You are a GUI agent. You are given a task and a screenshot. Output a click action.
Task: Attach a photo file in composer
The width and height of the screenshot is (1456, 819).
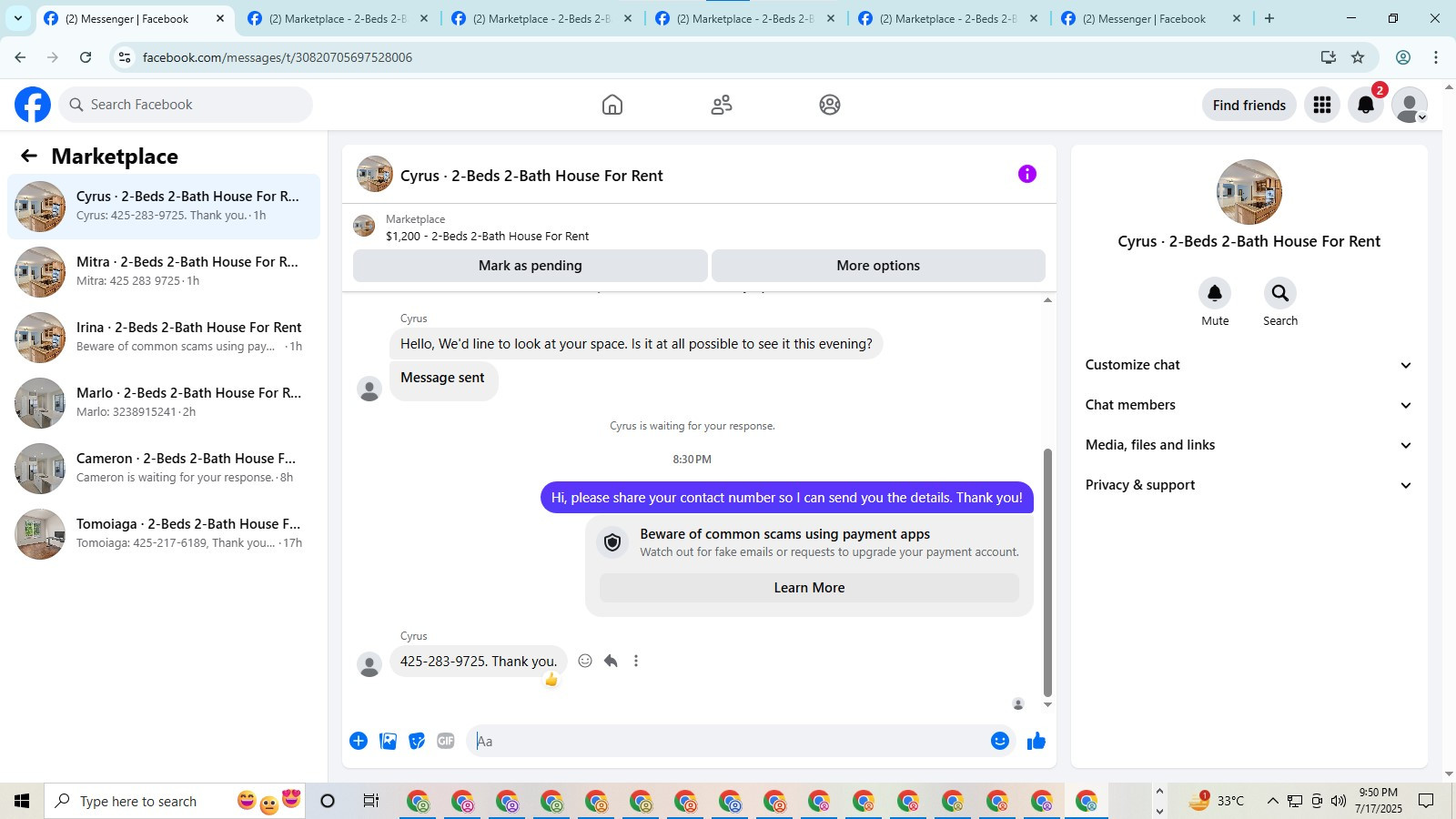(388, 741)
